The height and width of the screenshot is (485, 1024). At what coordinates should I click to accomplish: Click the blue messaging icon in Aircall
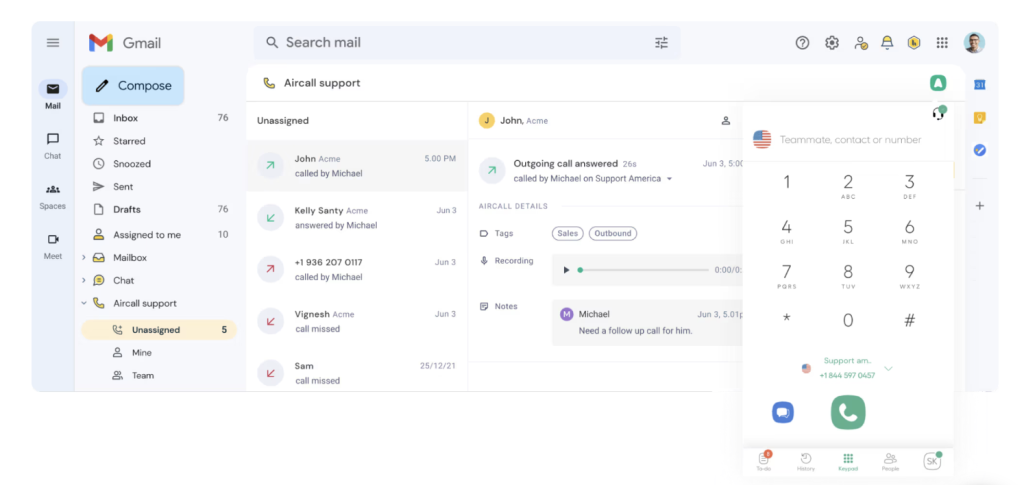782,413
